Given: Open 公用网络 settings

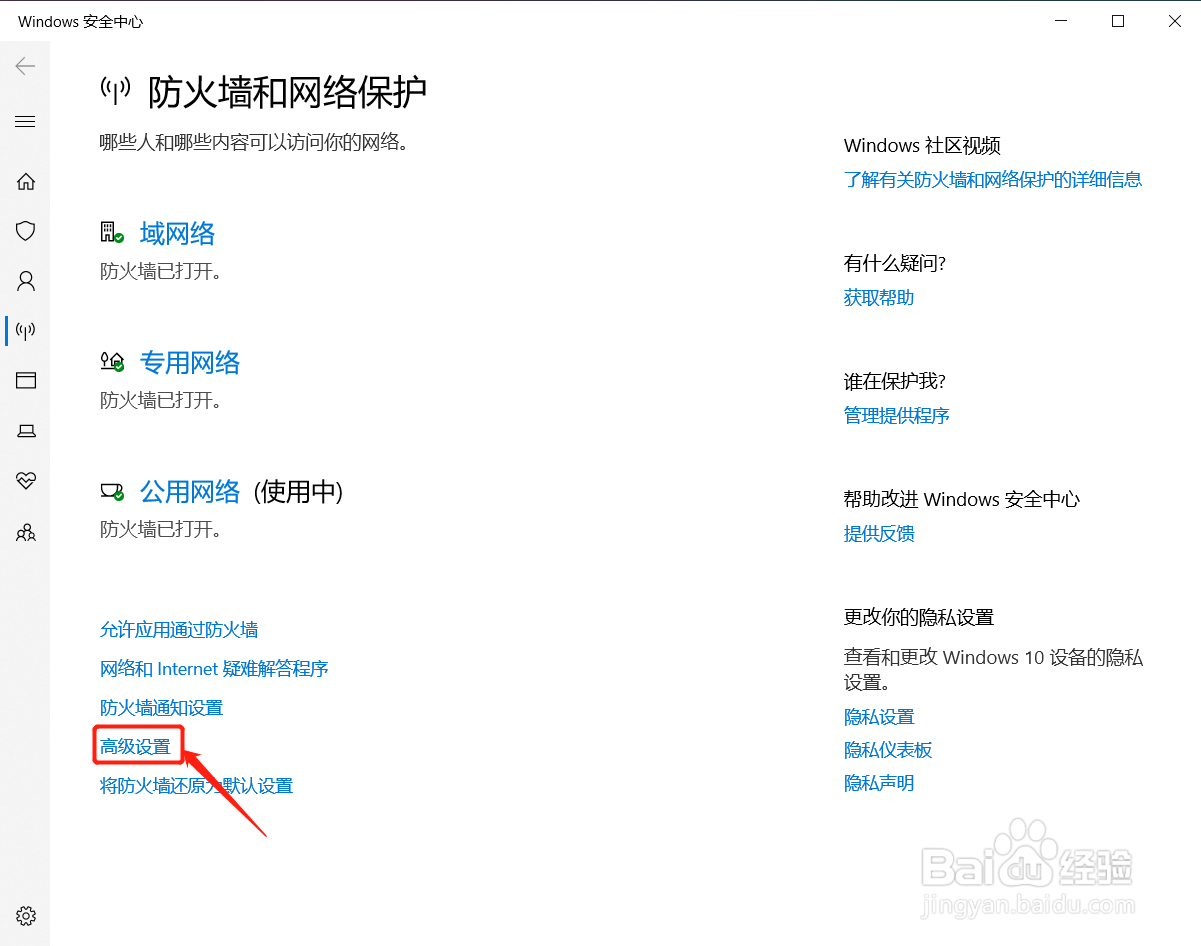Looking at the screenshot, I should click(x=190, y=491).
